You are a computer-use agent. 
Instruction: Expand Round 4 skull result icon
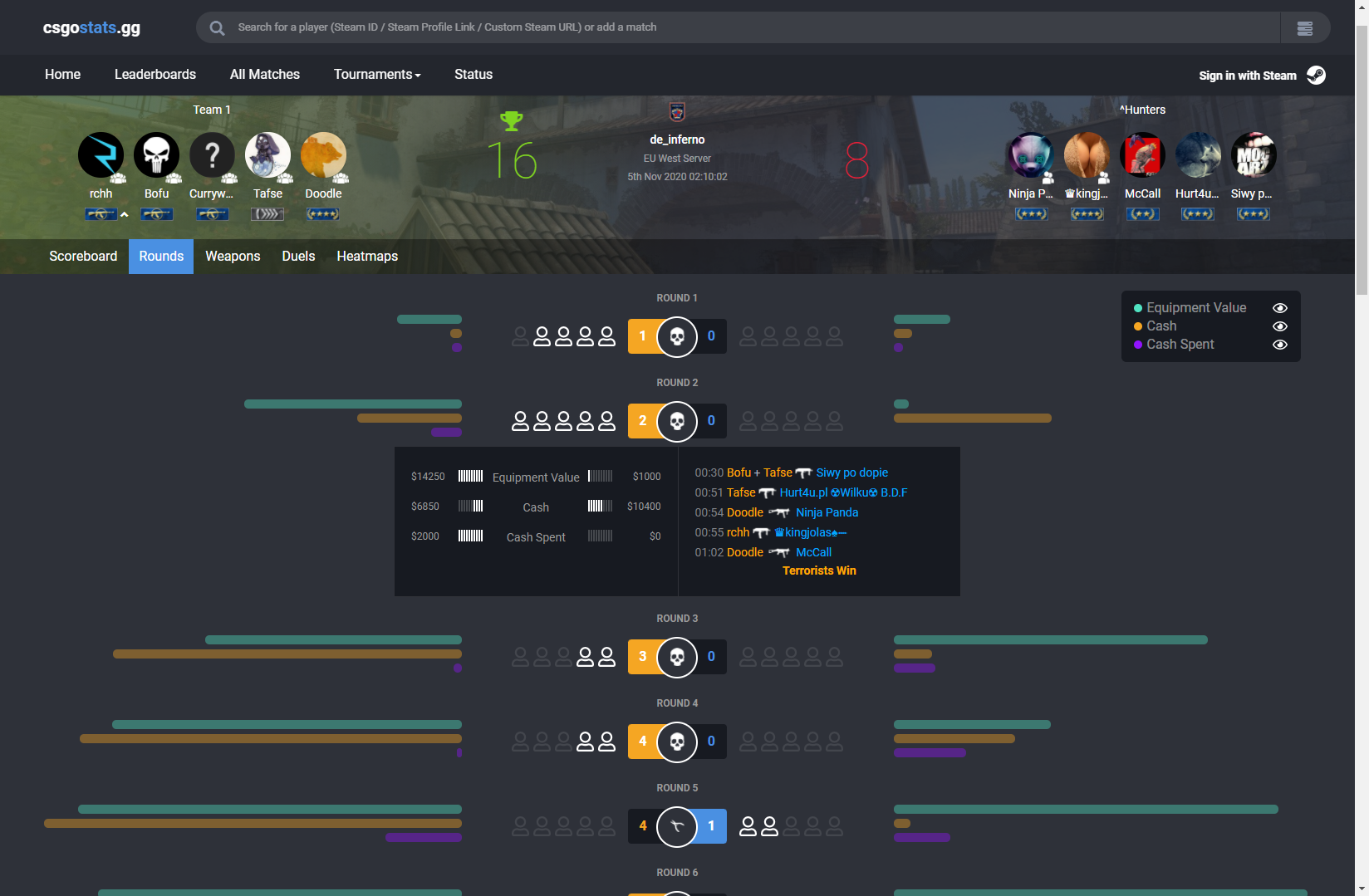(677, 742)
